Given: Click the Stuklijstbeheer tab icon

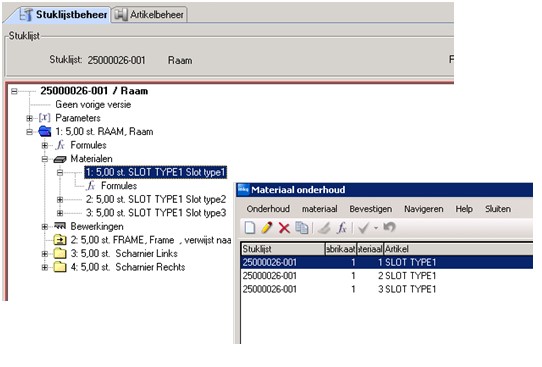Looking at the screenshot, I should 26,15.
